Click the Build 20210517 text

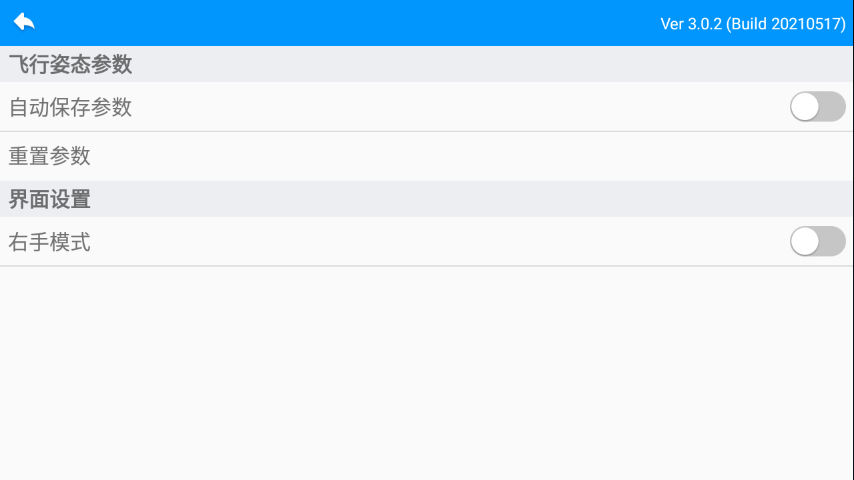point(788,24)
